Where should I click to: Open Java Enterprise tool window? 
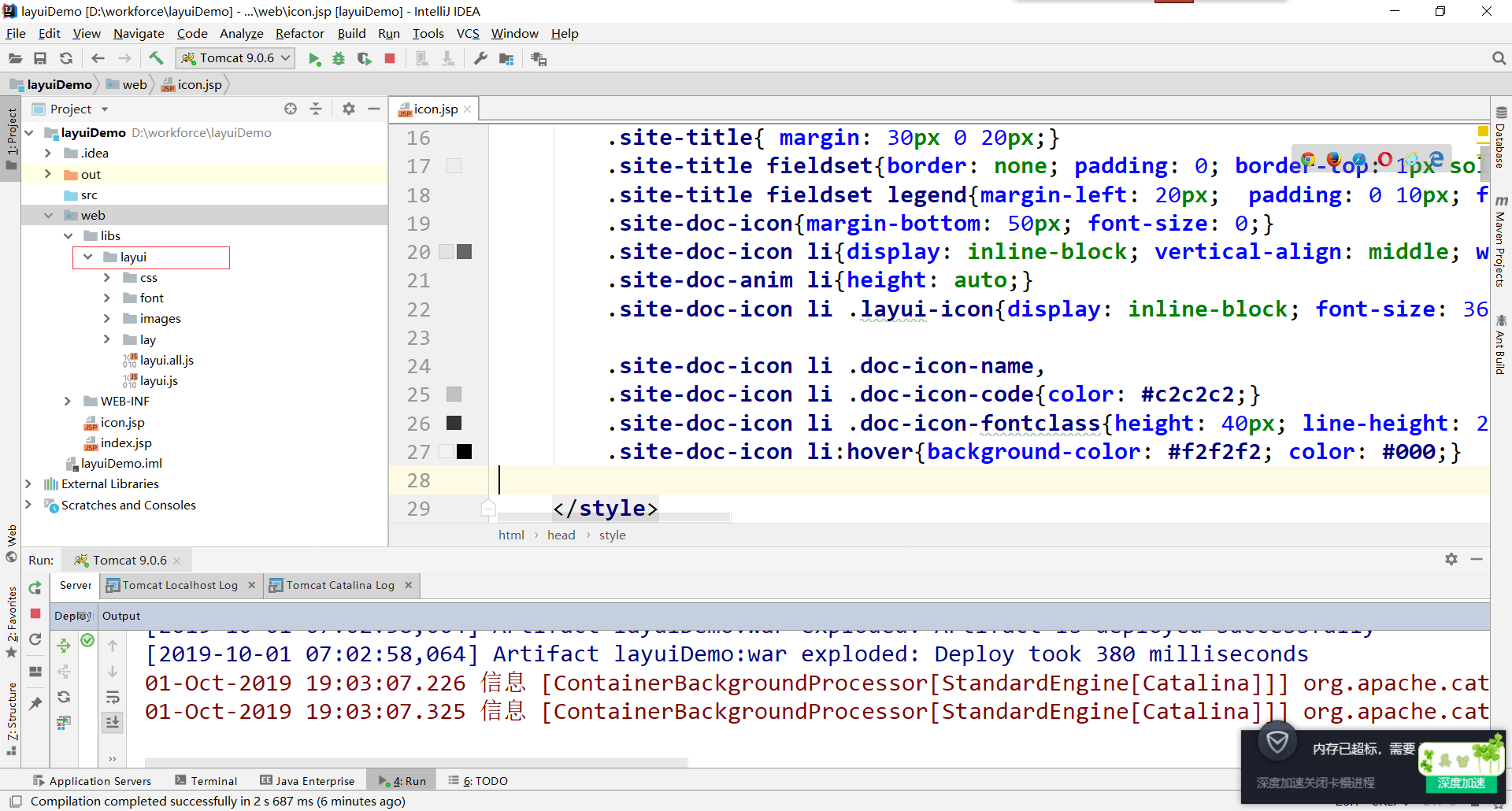(x=308, y=781)
